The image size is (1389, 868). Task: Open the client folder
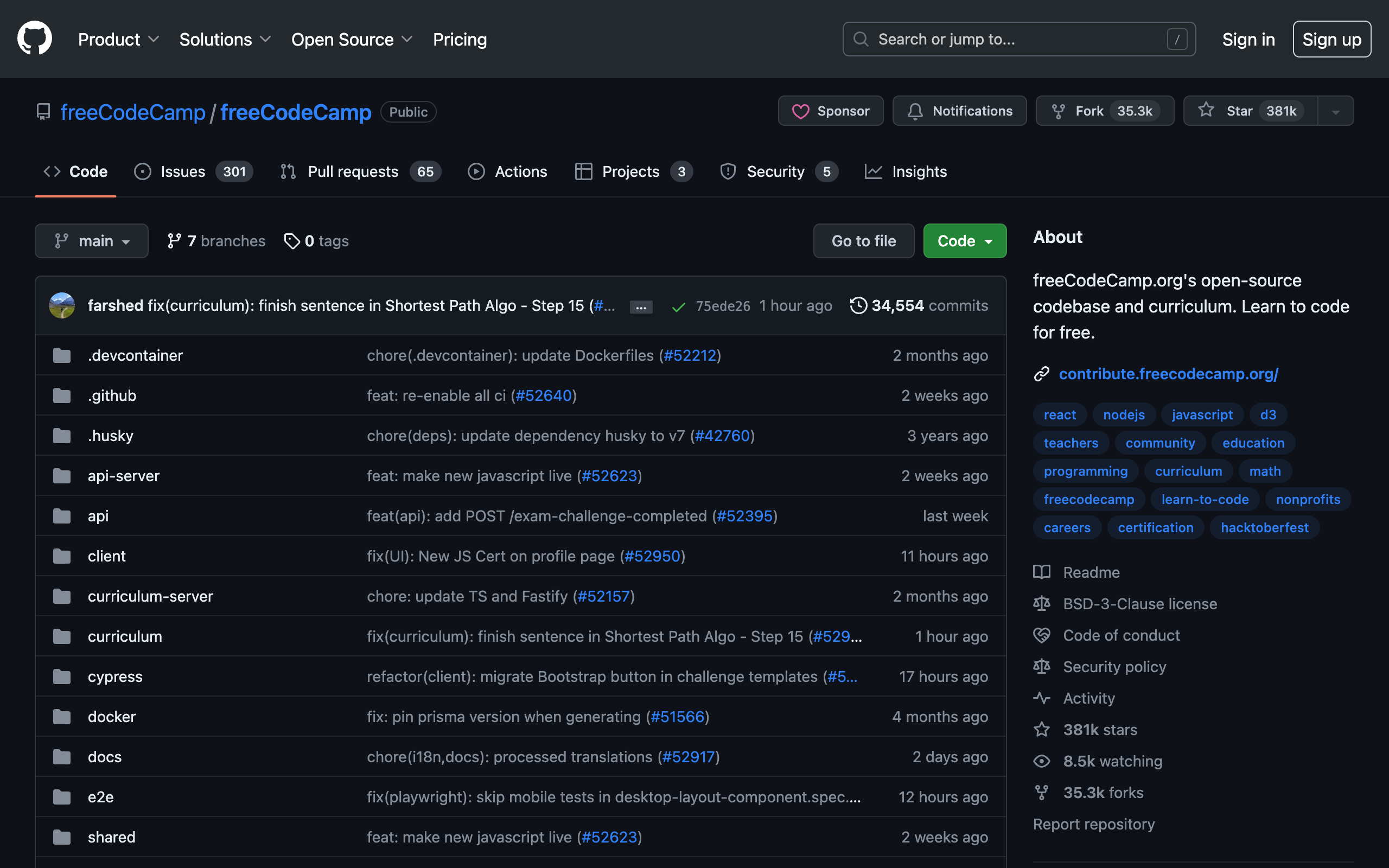click(x=107, y=556)
